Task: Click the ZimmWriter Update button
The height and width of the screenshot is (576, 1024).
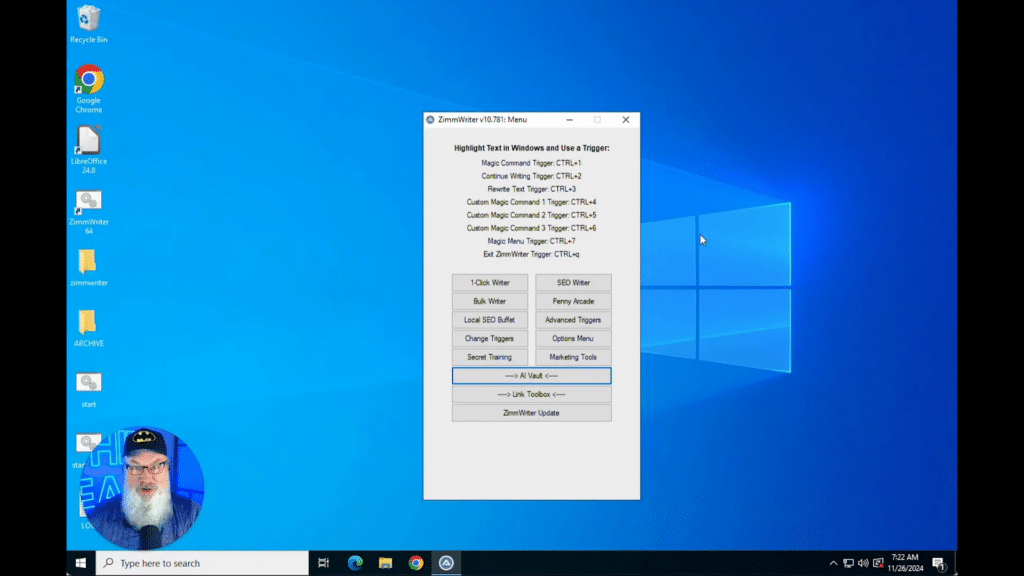Action: point(532,413)
